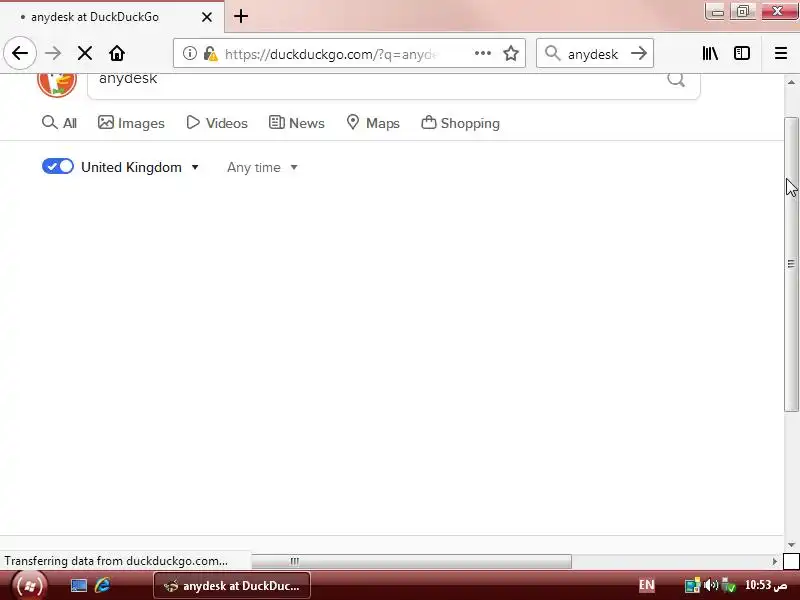Click the scroll right arrow

click(775, 561)
